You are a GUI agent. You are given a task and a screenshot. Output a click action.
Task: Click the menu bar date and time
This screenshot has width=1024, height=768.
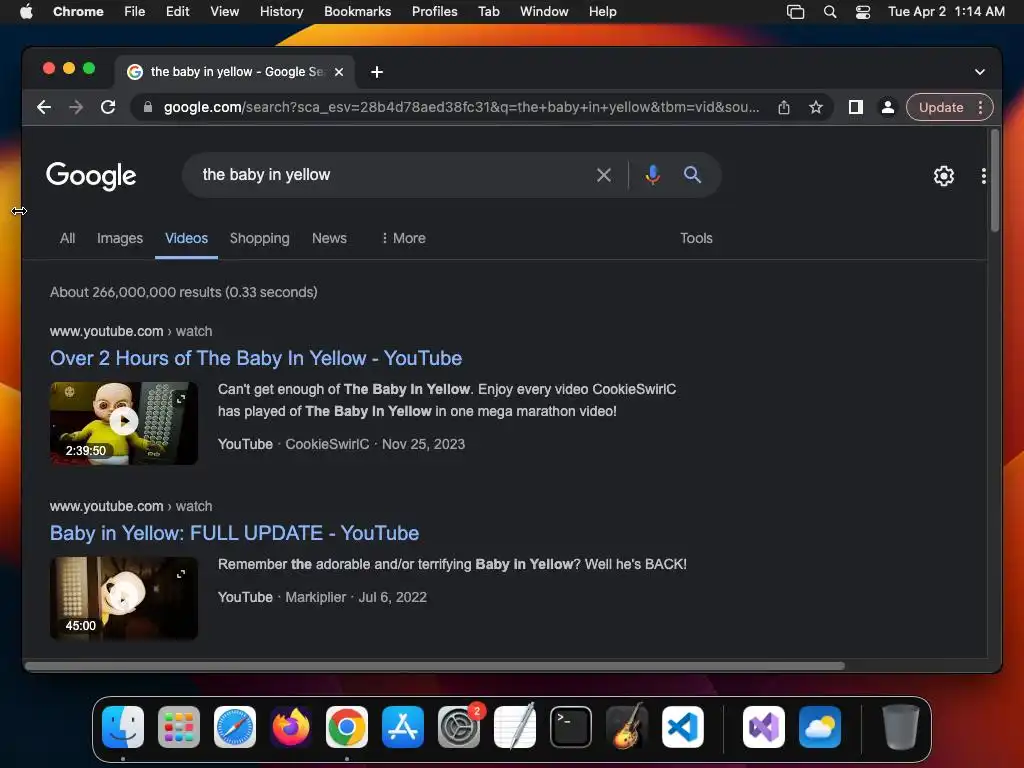[946, 12]
